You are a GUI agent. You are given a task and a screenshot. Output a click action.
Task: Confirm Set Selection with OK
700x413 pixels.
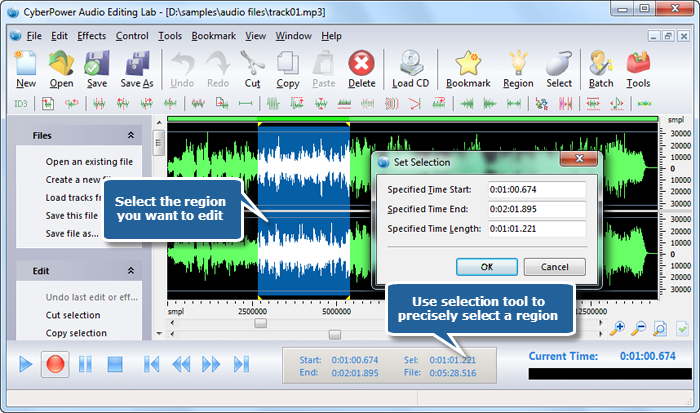pyautogui.click(x=487, y=267)
